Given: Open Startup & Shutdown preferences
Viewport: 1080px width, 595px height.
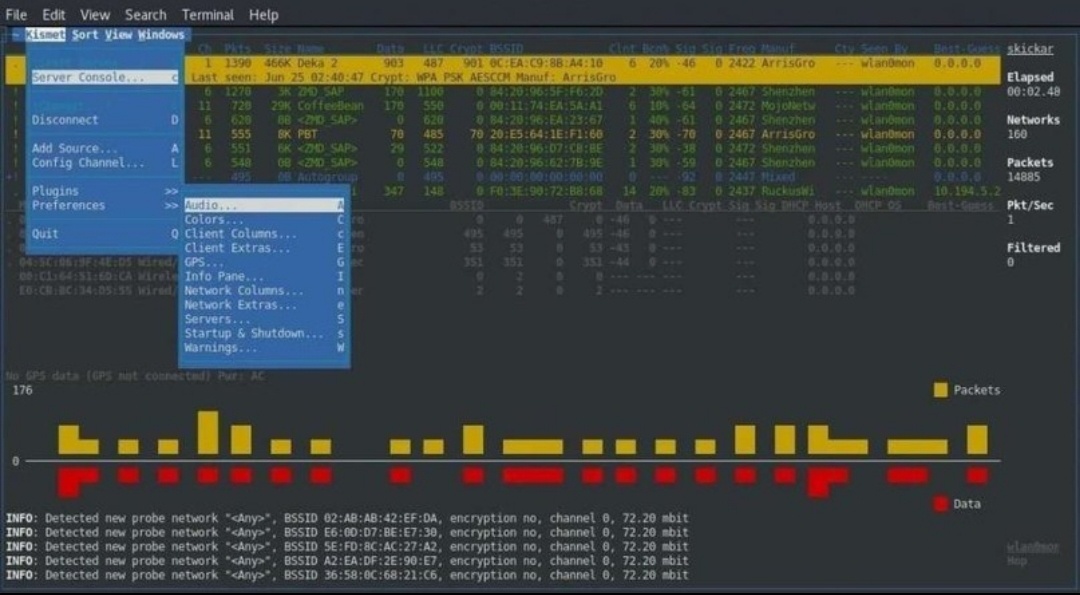Looking at the screenshot, I should [x=264, y=333].
